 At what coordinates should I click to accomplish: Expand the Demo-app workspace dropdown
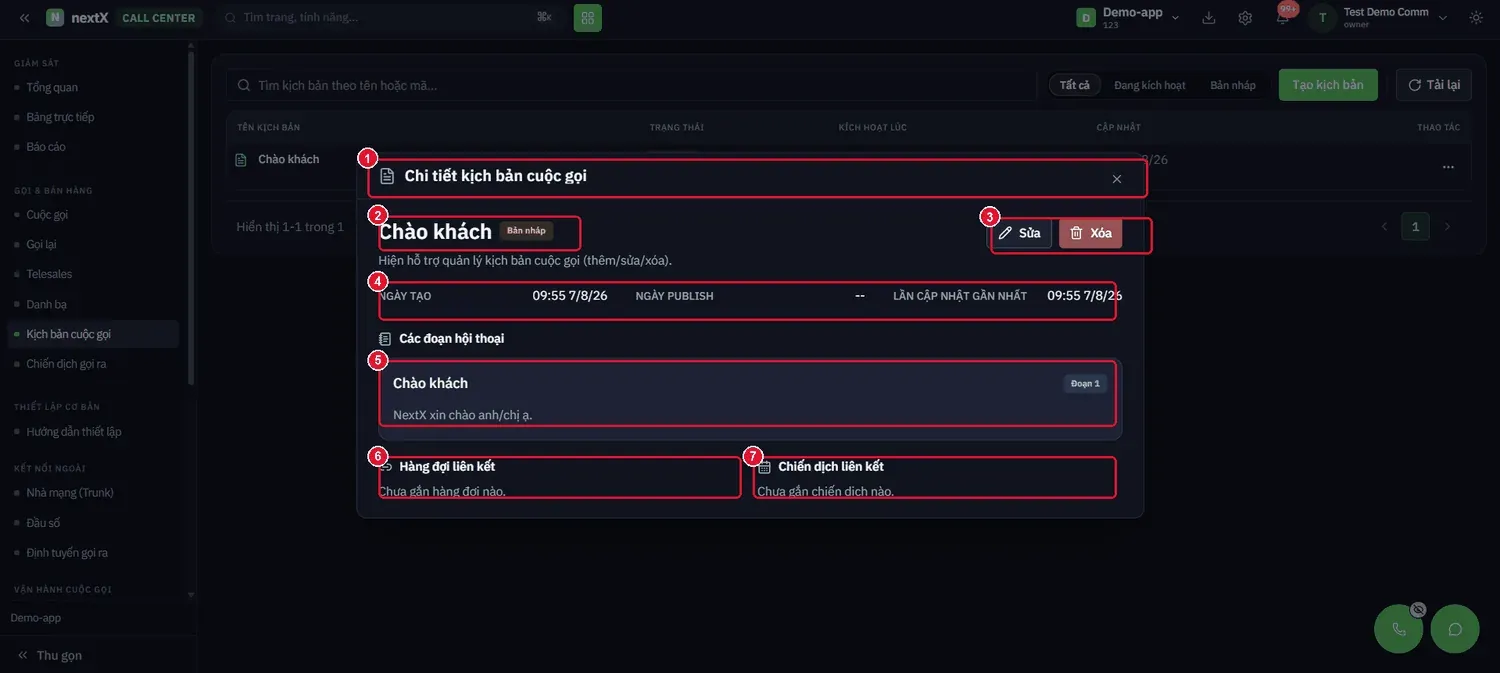click(x=1129, y=18)
